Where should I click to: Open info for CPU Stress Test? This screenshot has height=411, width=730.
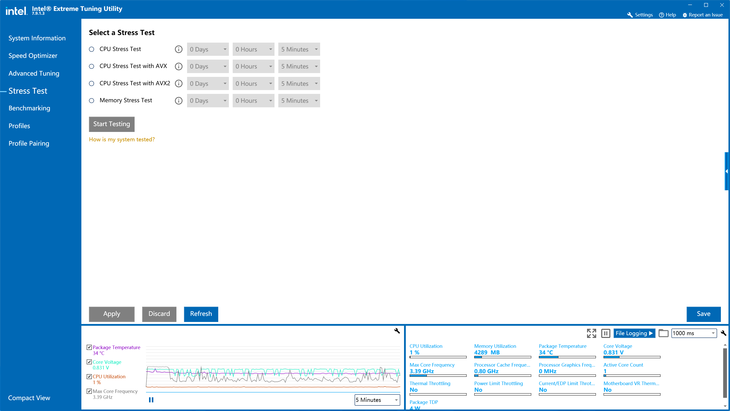tap(178, 49)
